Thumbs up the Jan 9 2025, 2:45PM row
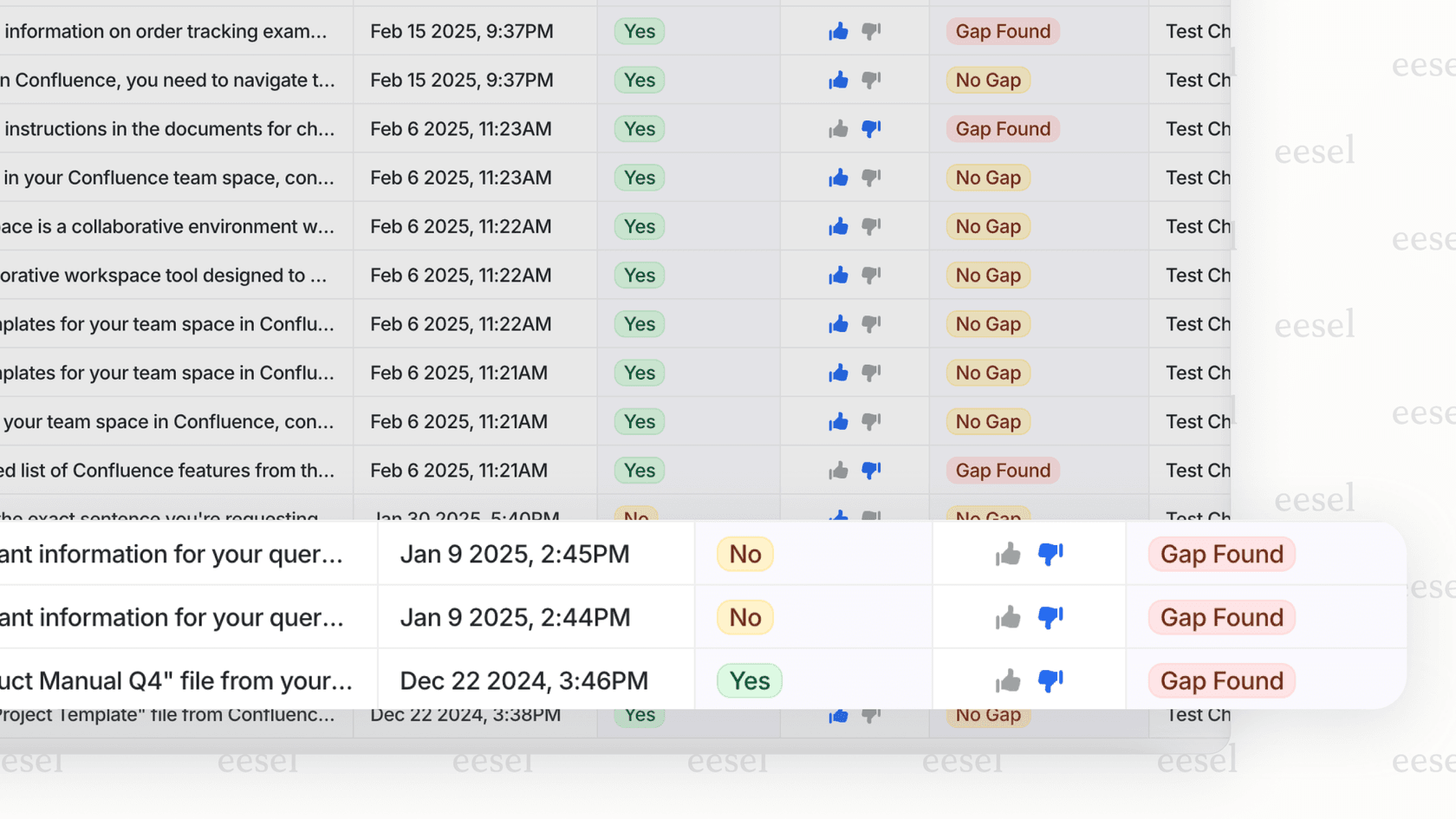Viewport: 1456px width, 819px height. [1008, 554]
